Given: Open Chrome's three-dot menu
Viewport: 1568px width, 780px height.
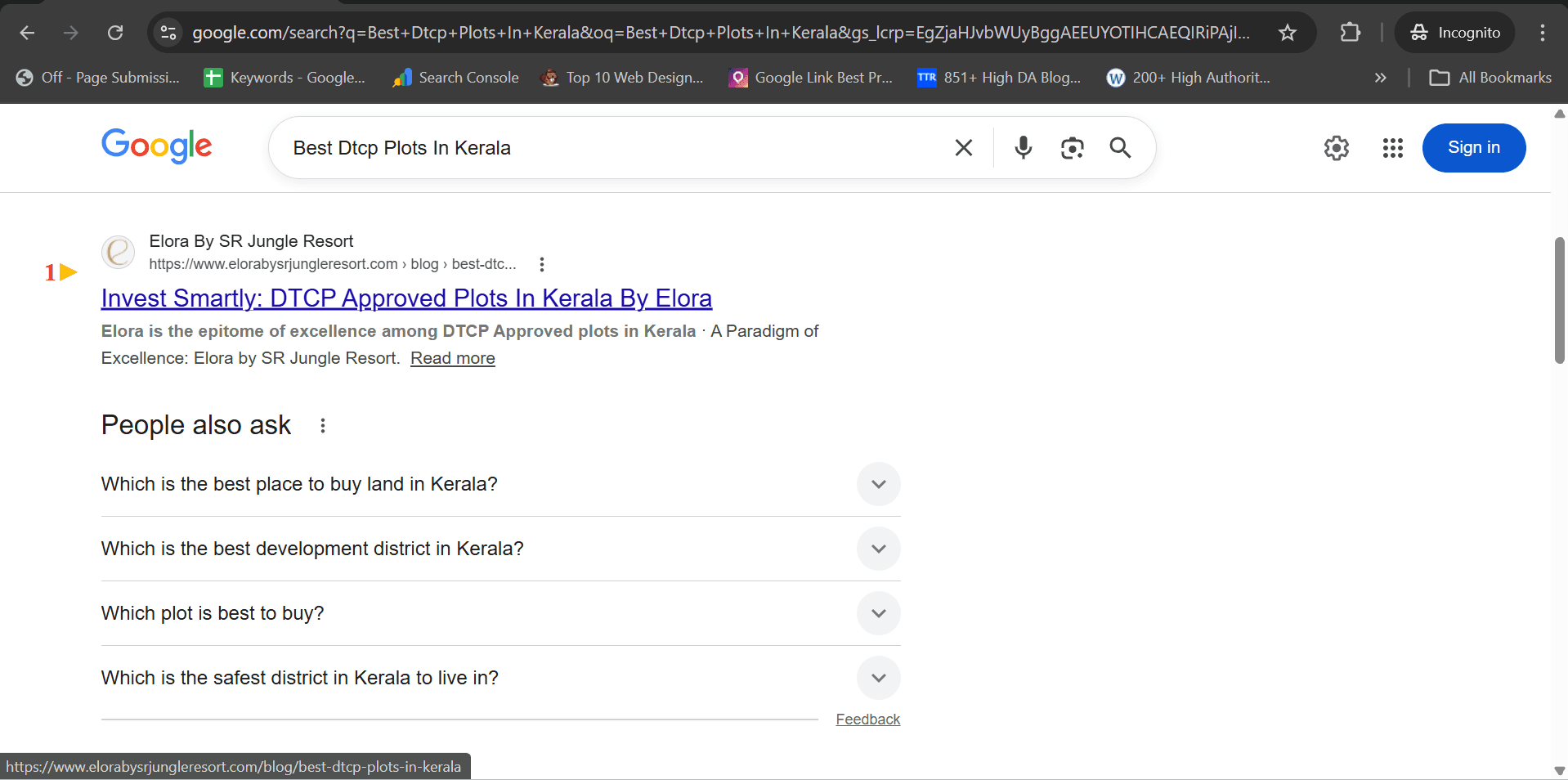Looking at the screenshot, I should [x=1543, y=33].
